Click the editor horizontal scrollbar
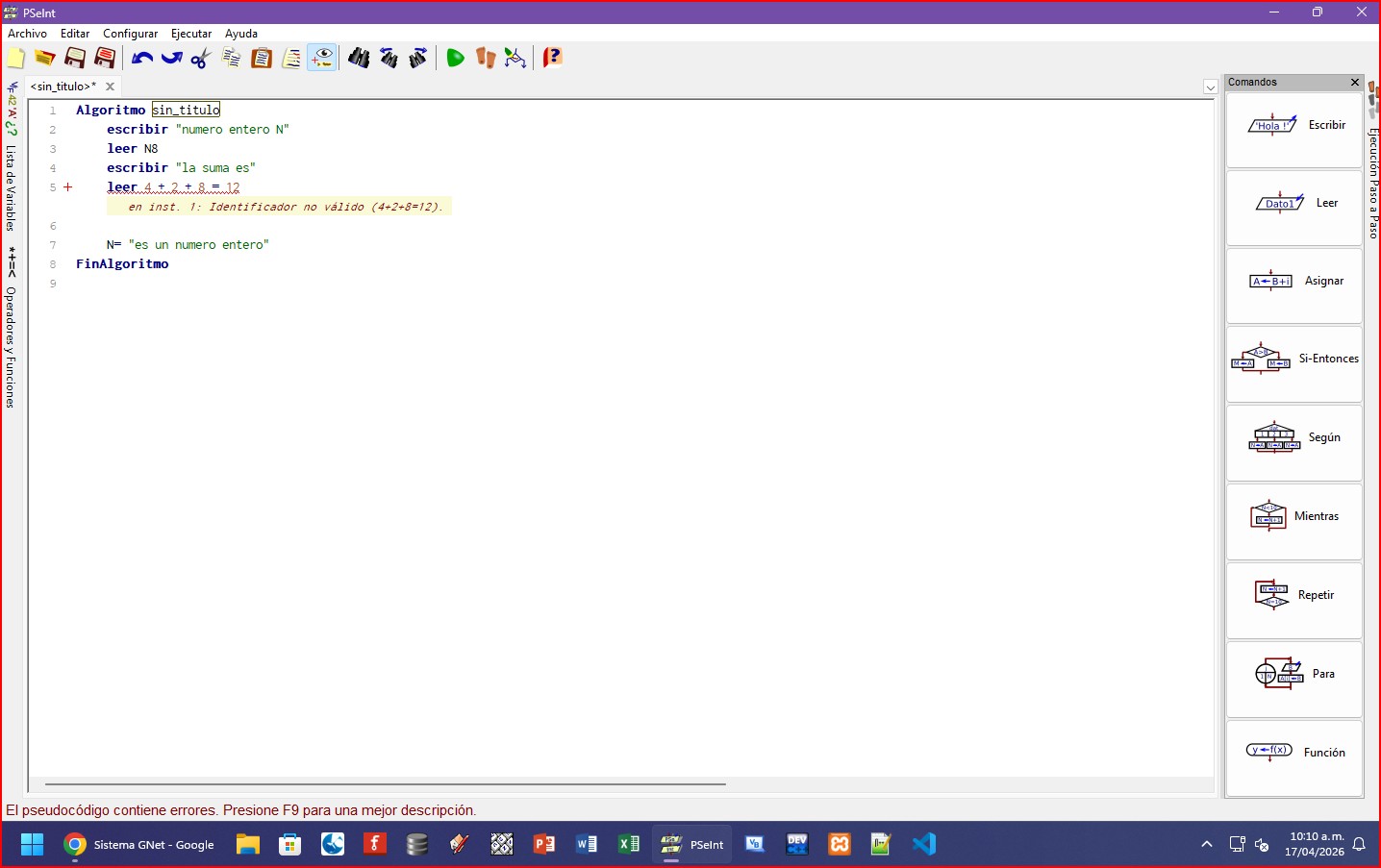 (385, 784)
